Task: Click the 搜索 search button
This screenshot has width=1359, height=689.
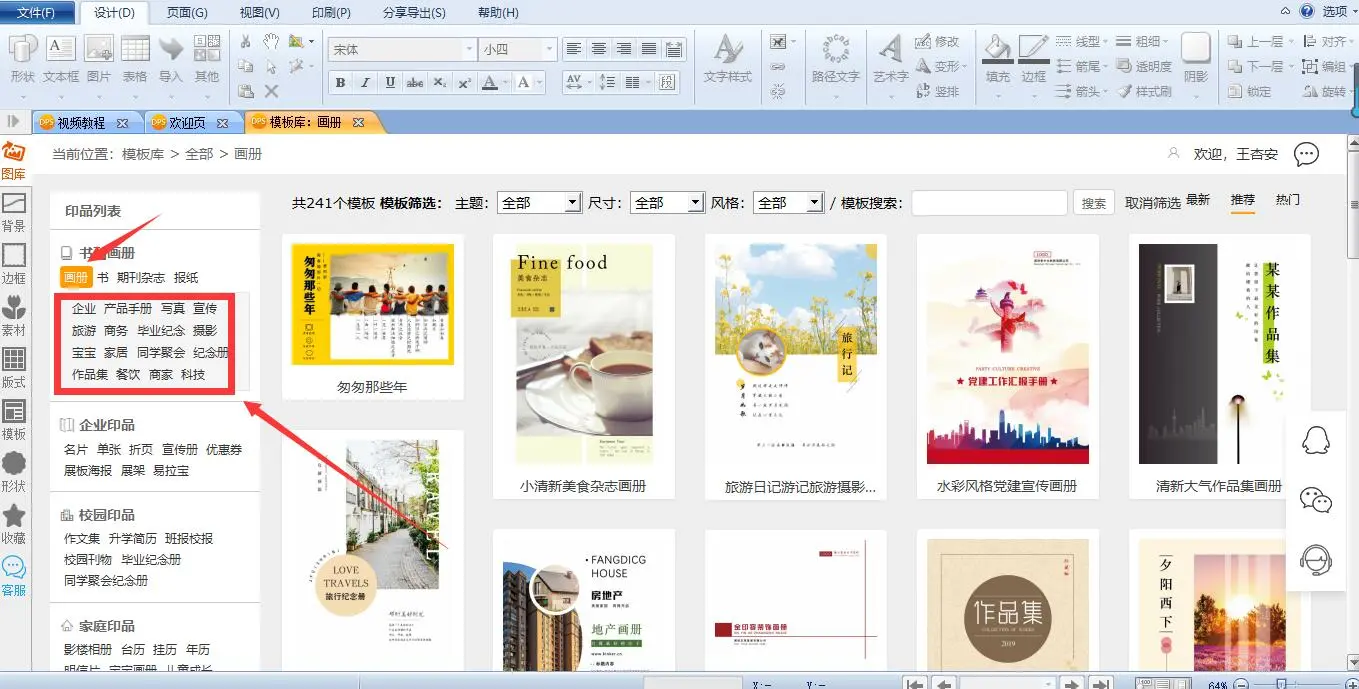Action: click(1093, 203)
